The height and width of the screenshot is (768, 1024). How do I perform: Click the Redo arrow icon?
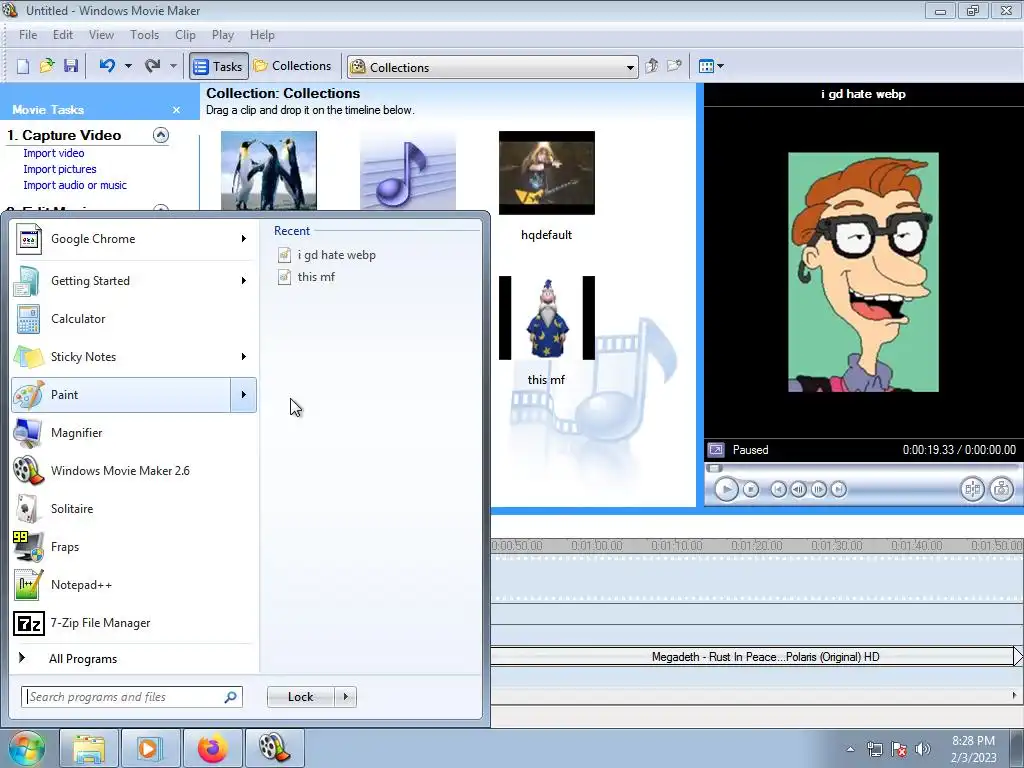pyautogui.click(x=153, y=66)
